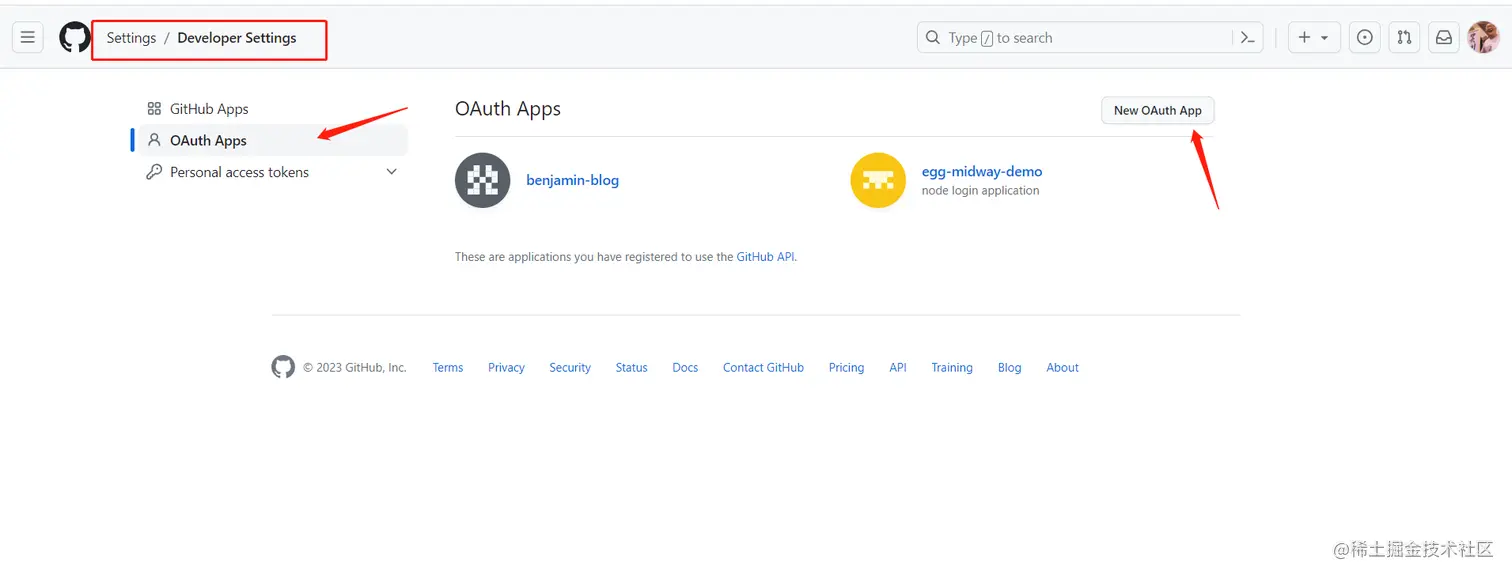Click the OAuth Apps person icon

(x=154, y=140)
